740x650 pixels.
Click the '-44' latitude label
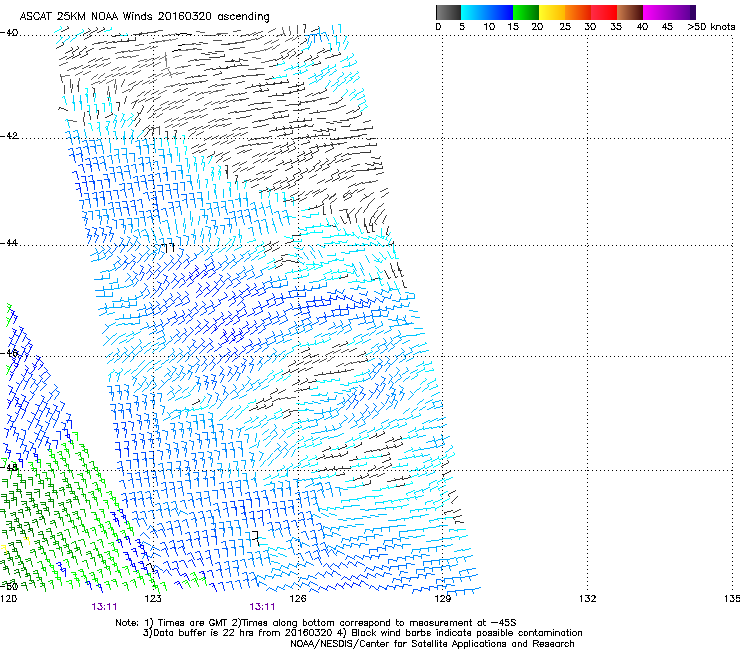[x=9, y=243]
